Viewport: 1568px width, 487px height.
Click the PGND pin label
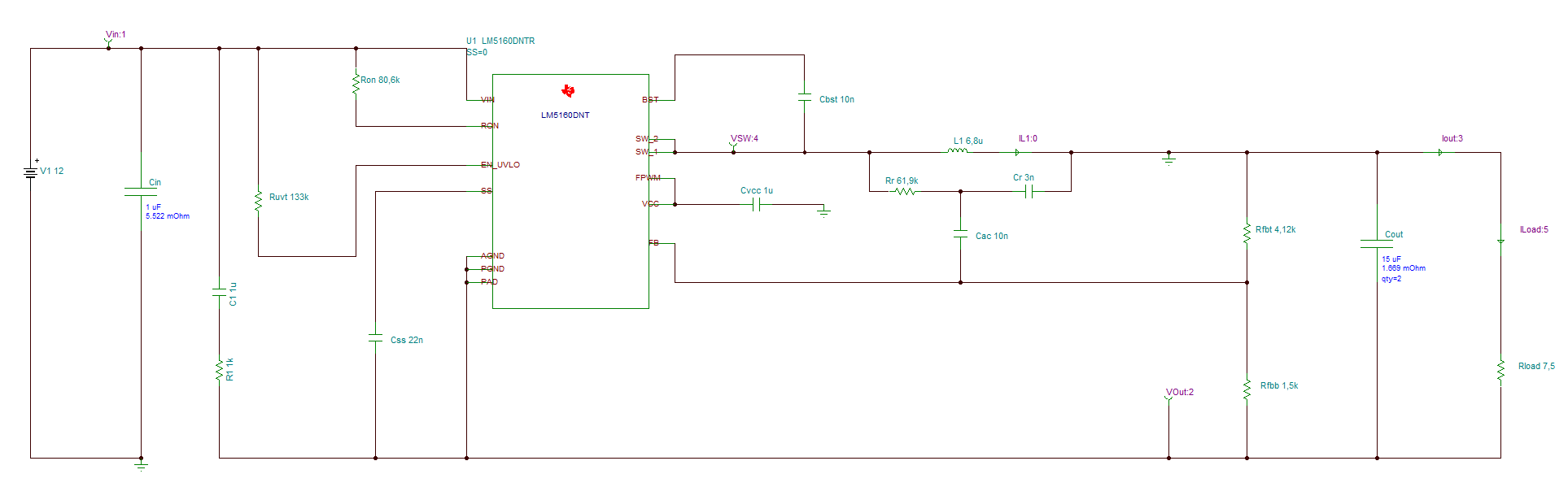click(492, 269)
